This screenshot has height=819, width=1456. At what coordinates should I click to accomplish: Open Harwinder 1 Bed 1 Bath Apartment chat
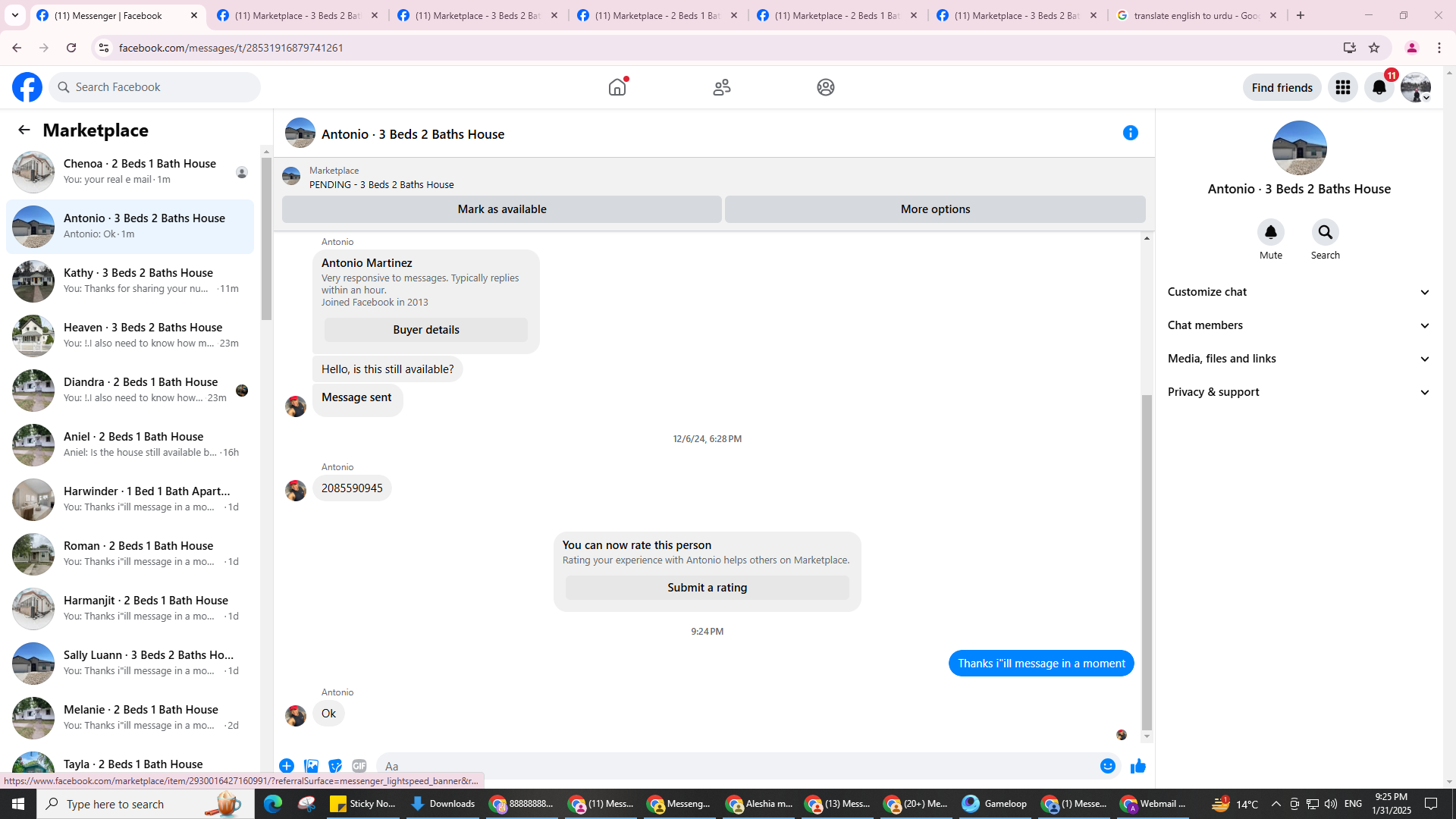130,500
